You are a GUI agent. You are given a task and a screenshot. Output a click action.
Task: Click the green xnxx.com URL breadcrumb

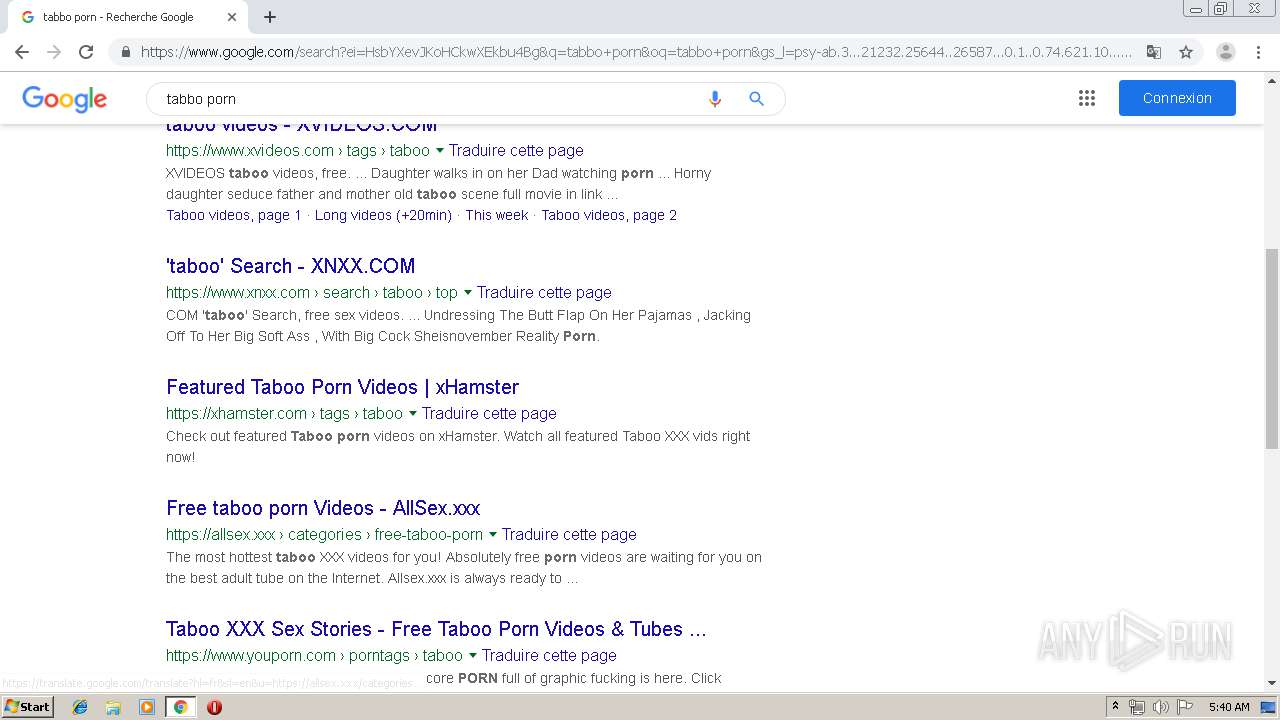click(x=312, y=293)
